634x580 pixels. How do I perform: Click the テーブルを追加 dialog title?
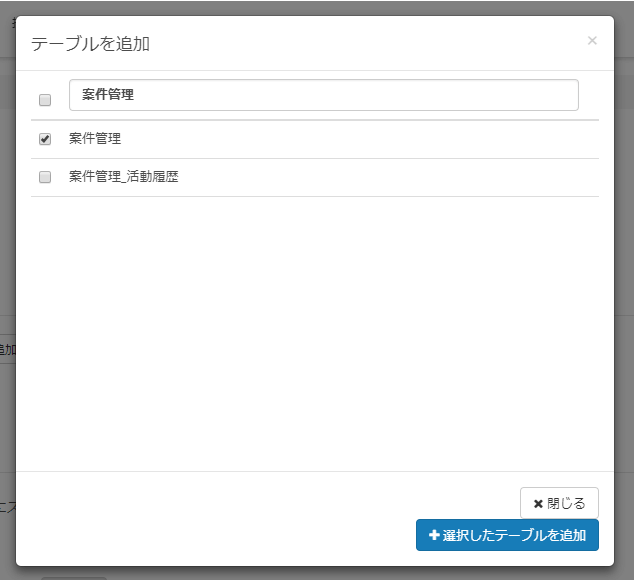click(x=91, y=44)
